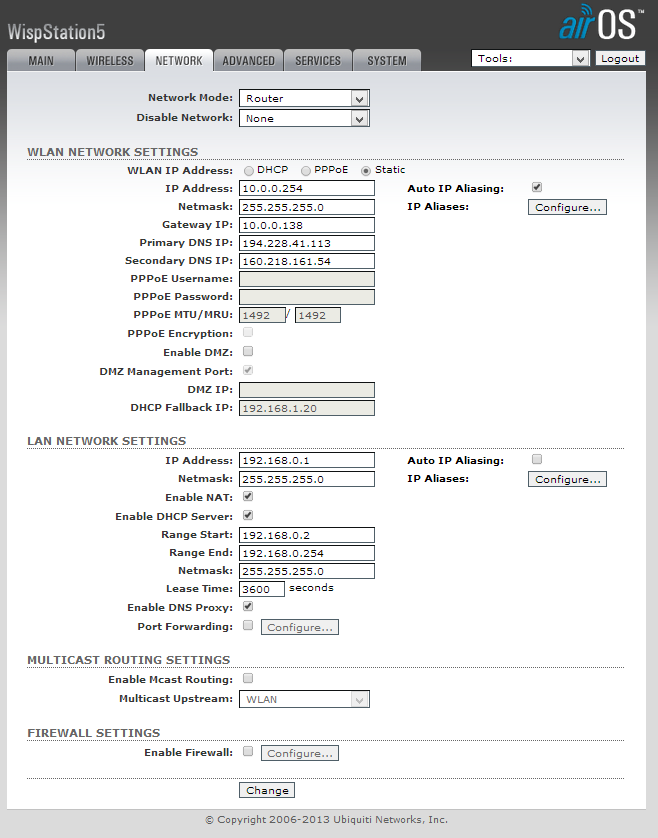Image resolution: width=658 pixels, height=838 pixels.
Task: Open the Tools dropdown
Action: pos(530,58)
